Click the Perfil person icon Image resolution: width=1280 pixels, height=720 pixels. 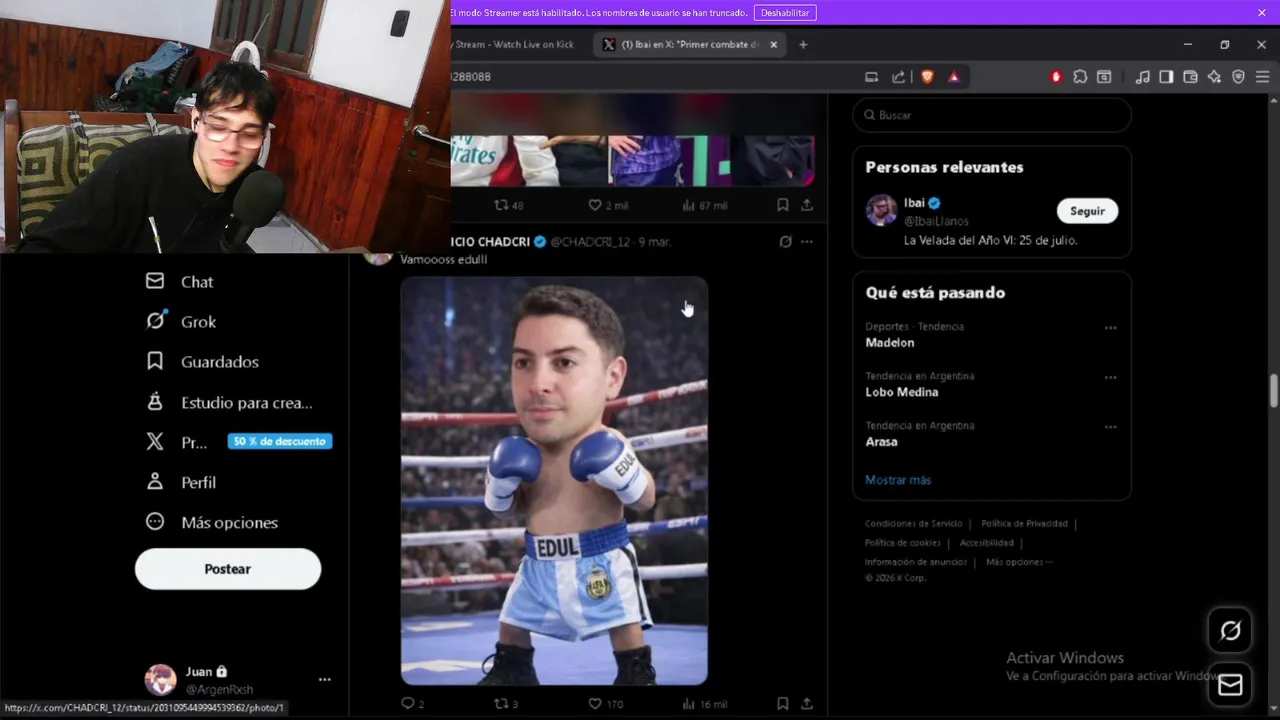point(155,481)
